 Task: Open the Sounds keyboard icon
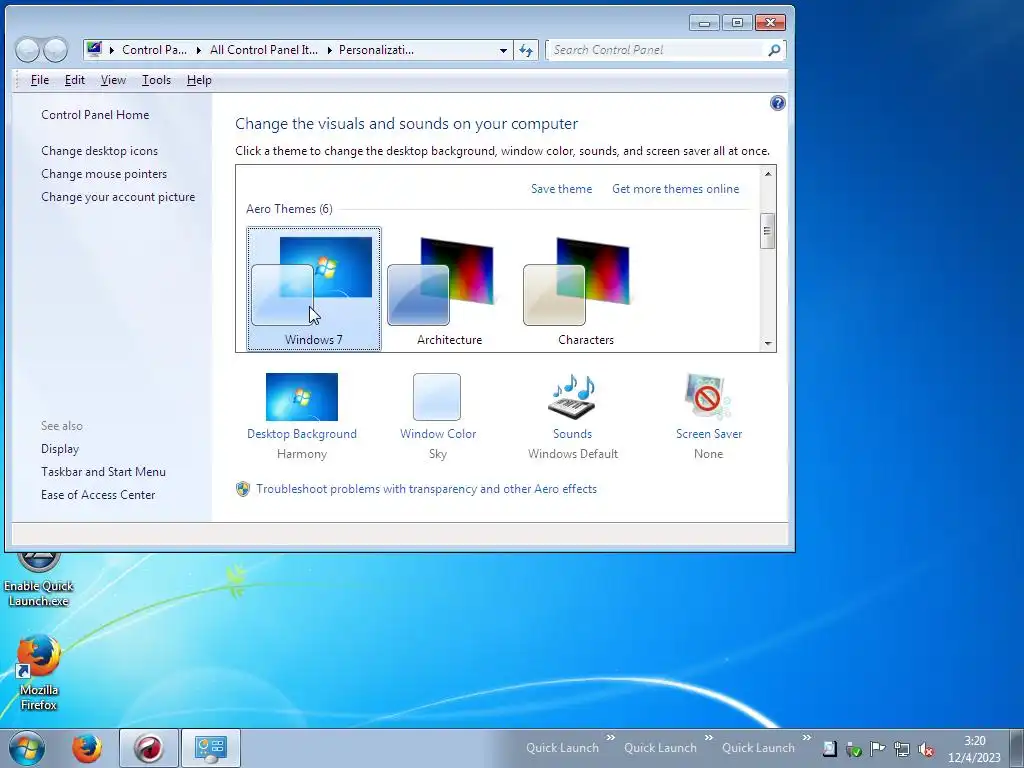pyautogui.click(x=572, y=396)
